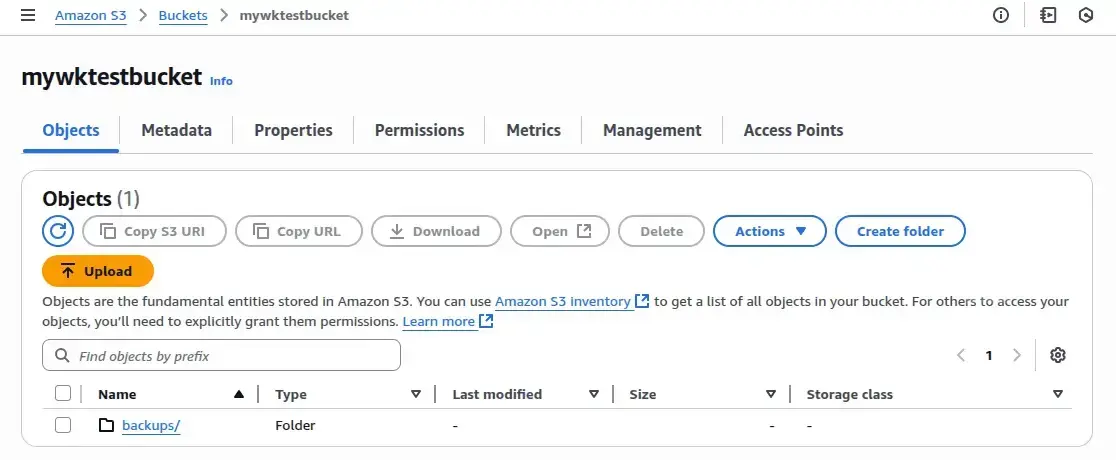
Task: Click the backups folder icon
Action: [106, 425]
